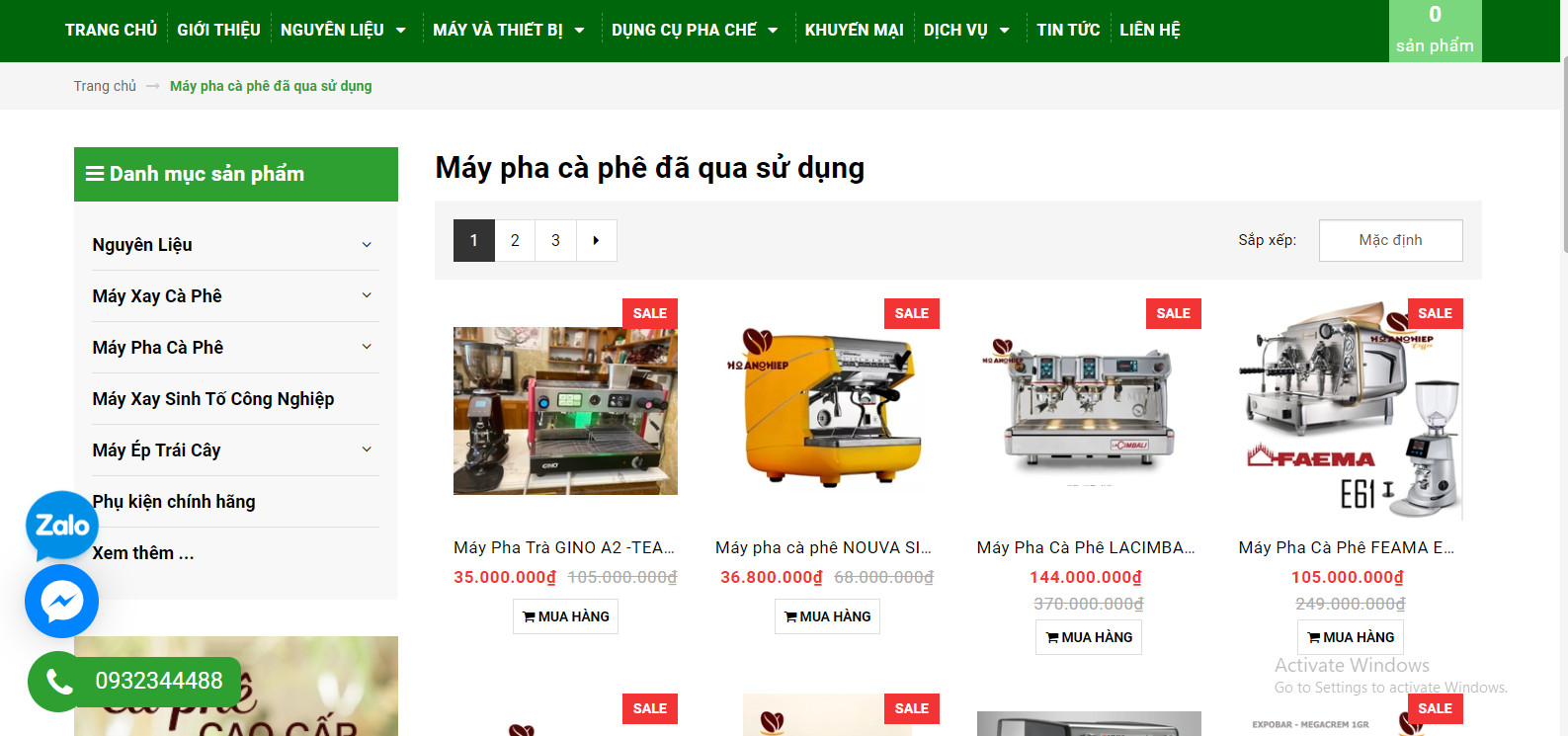Go to TRANG CHỦ in navbar
Image resolution: width=1568 pixels, height=736 pixels.
pos(111,31)
